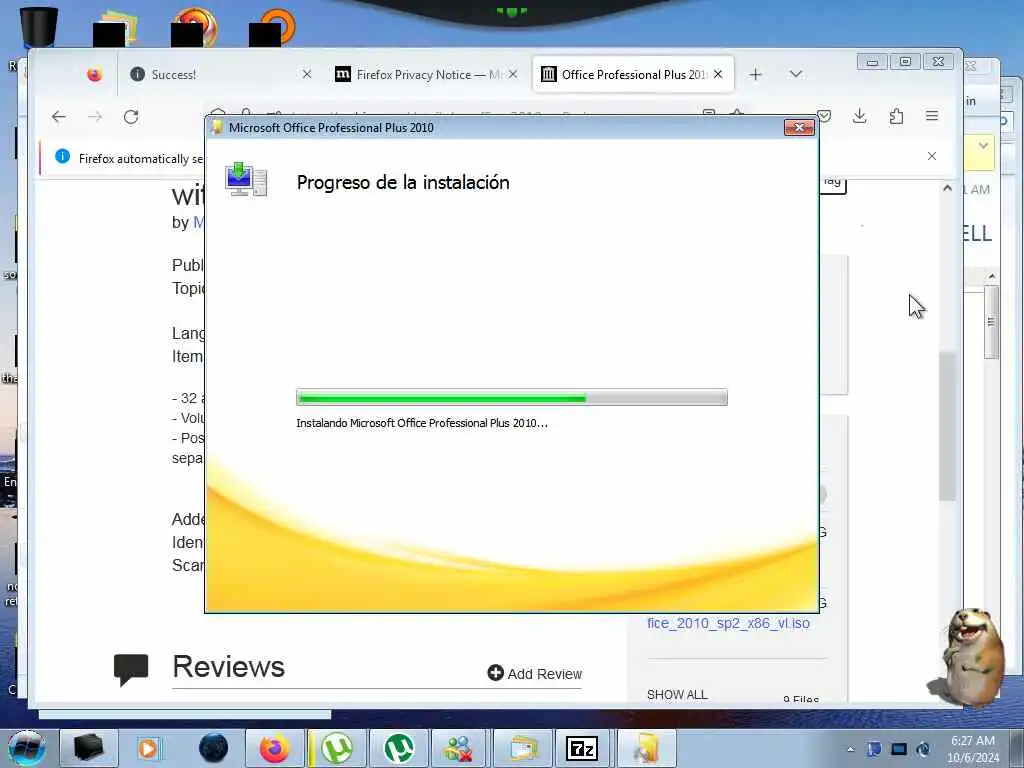1024x768 pixels.
Task: Click the taskbar clock showing 6:27 AM
Action: click(x=973, y=749)
